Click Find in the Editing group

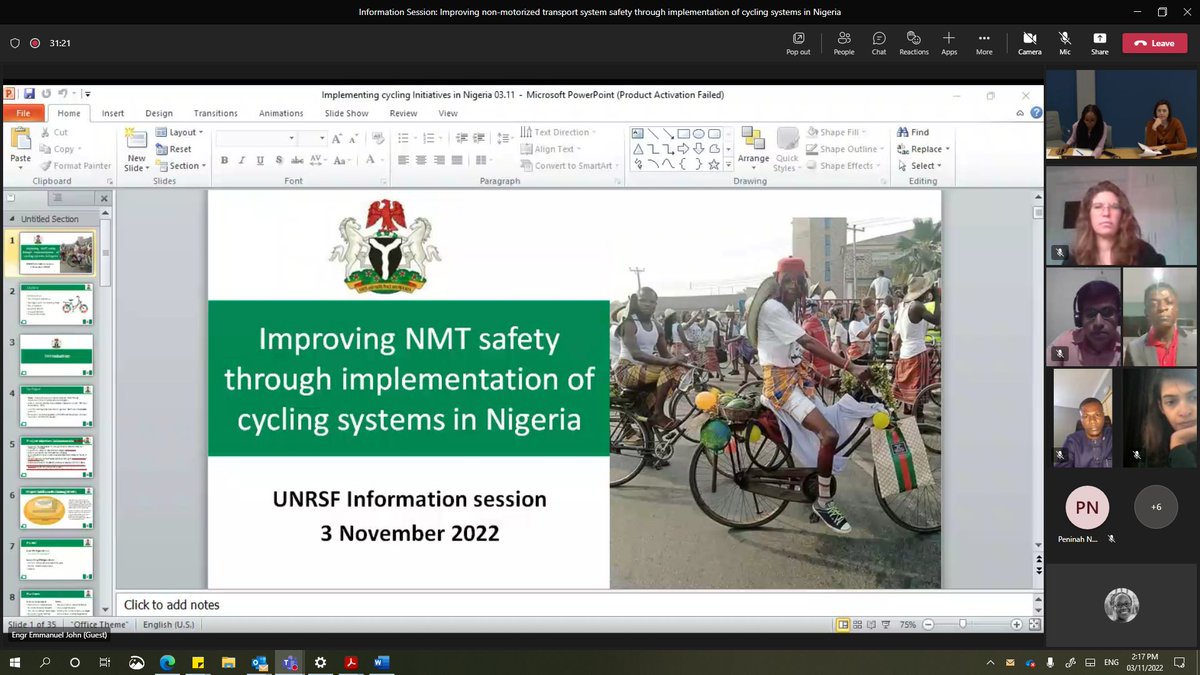pos(913,132)
